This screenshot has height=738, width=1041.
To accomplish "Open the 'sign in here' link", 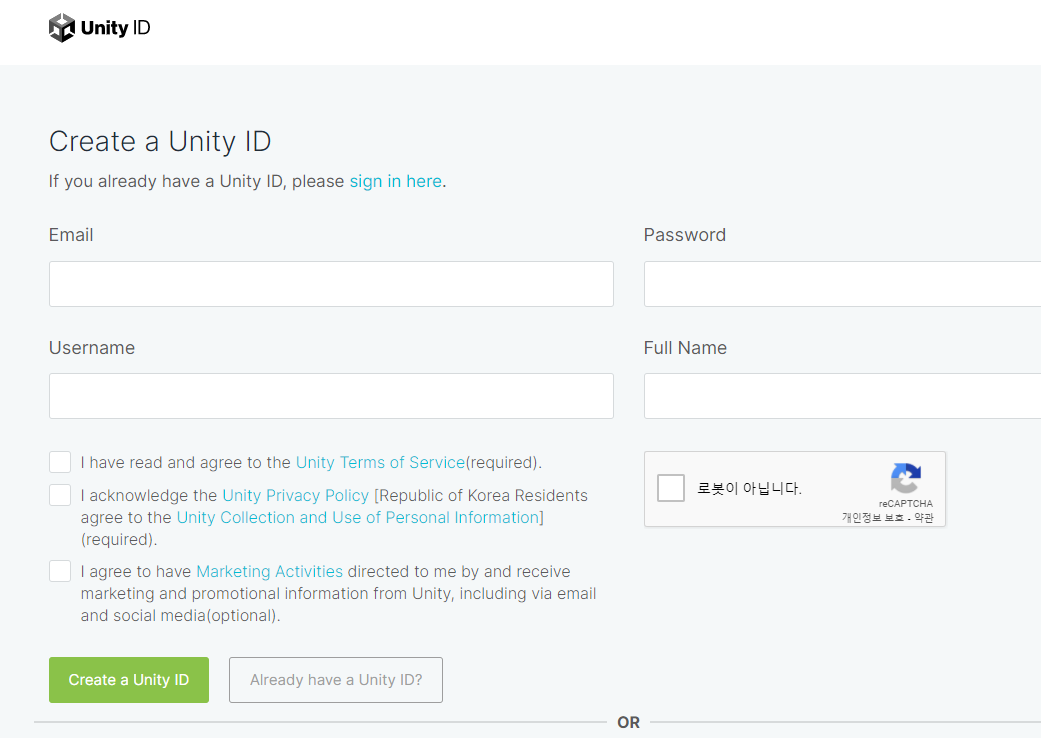I will [396, 181].
